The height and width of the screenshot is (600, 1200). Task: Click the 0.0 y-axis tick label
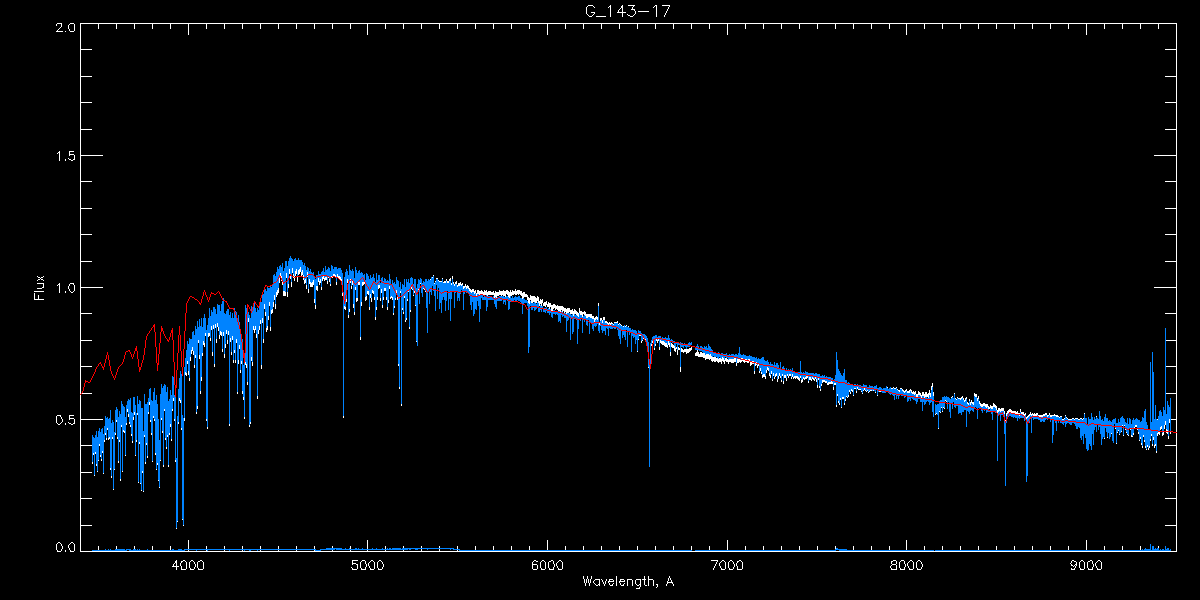63,547
